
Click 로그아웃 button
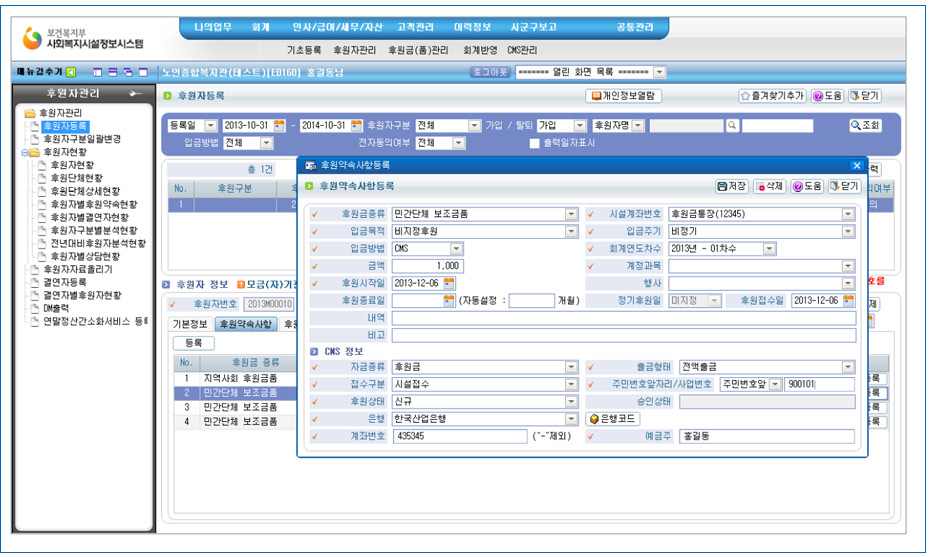491,73
